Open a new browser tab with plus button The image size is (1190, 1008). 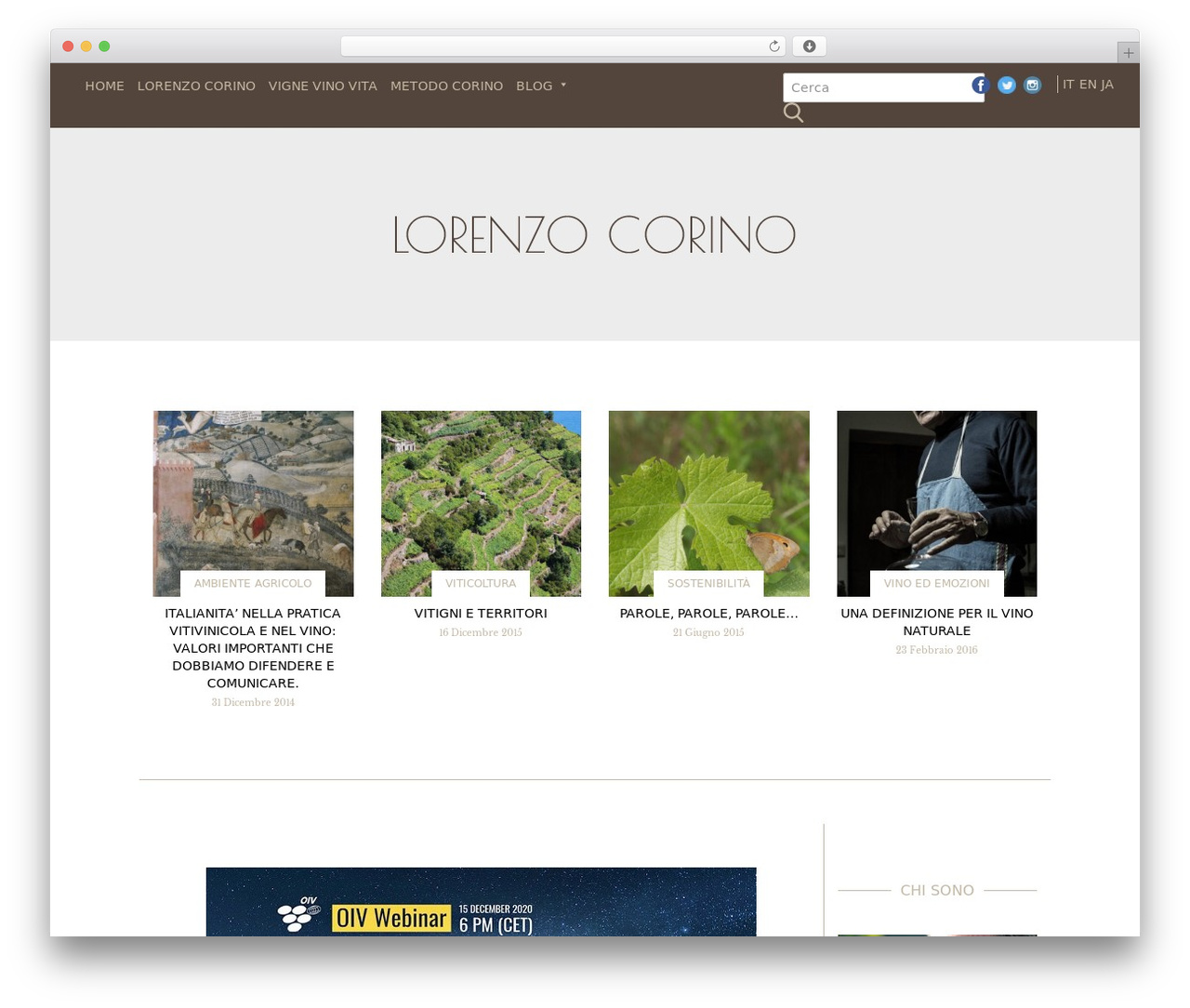tap(1128, 53)
